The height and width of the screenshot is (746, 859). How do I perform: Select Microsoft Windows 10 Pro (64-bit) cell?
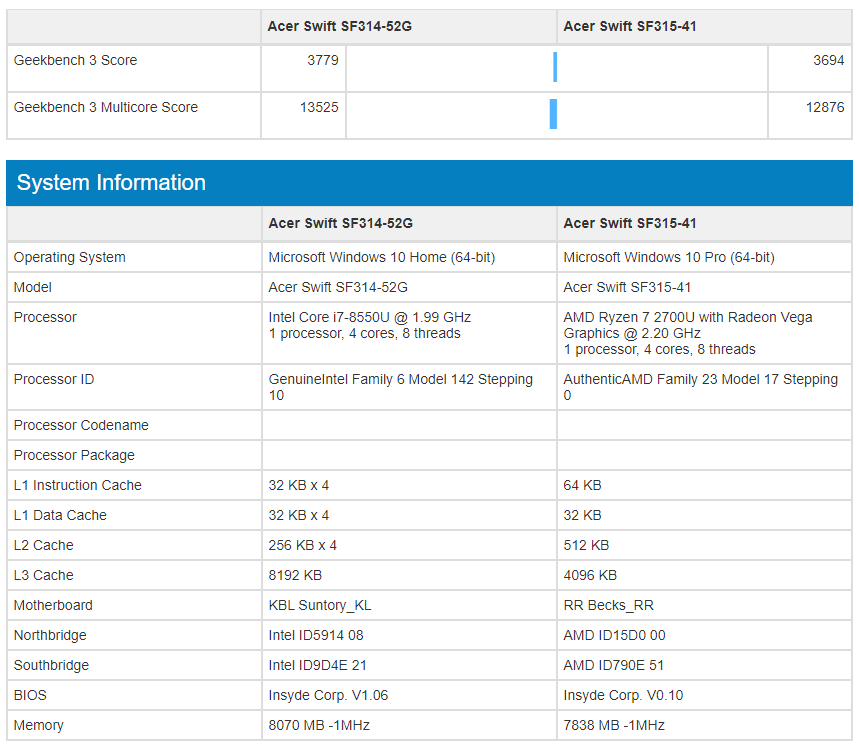[705, 257]
